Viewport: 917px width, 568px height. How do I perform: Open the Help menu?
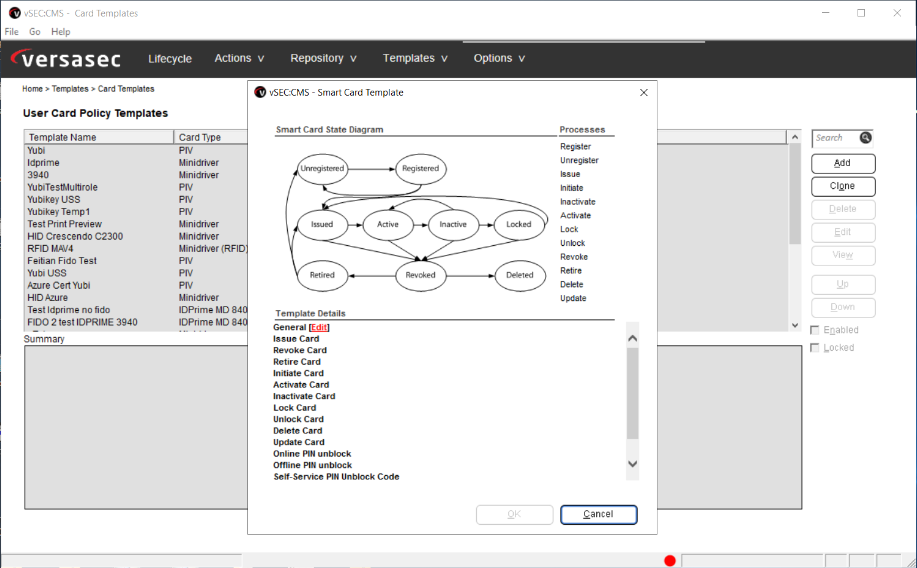60,32
